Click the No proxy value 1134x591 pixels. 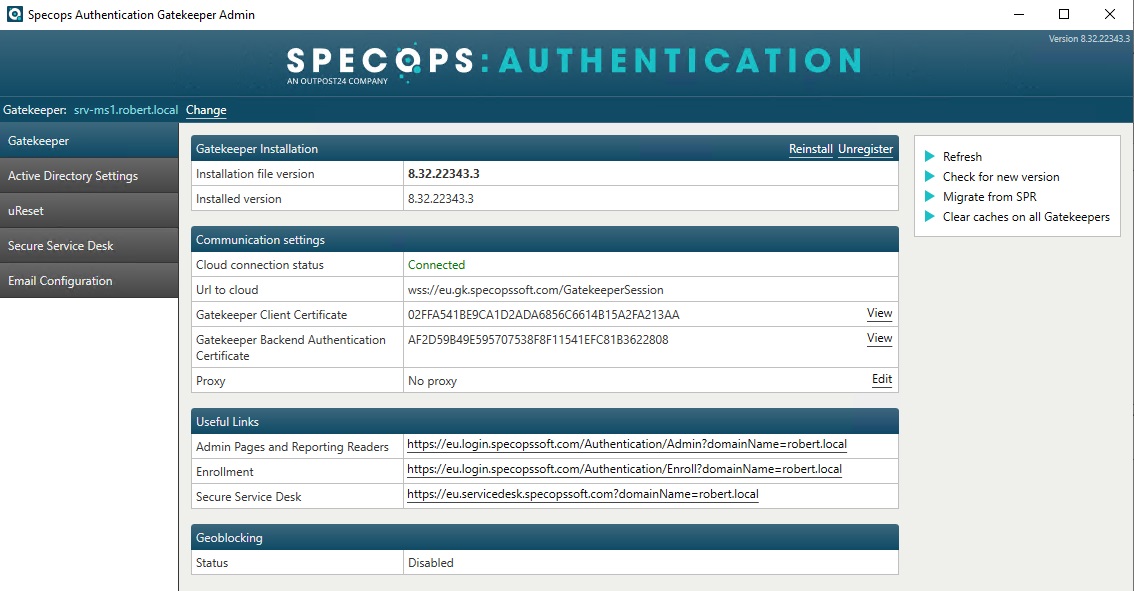(x=432, y=380)
